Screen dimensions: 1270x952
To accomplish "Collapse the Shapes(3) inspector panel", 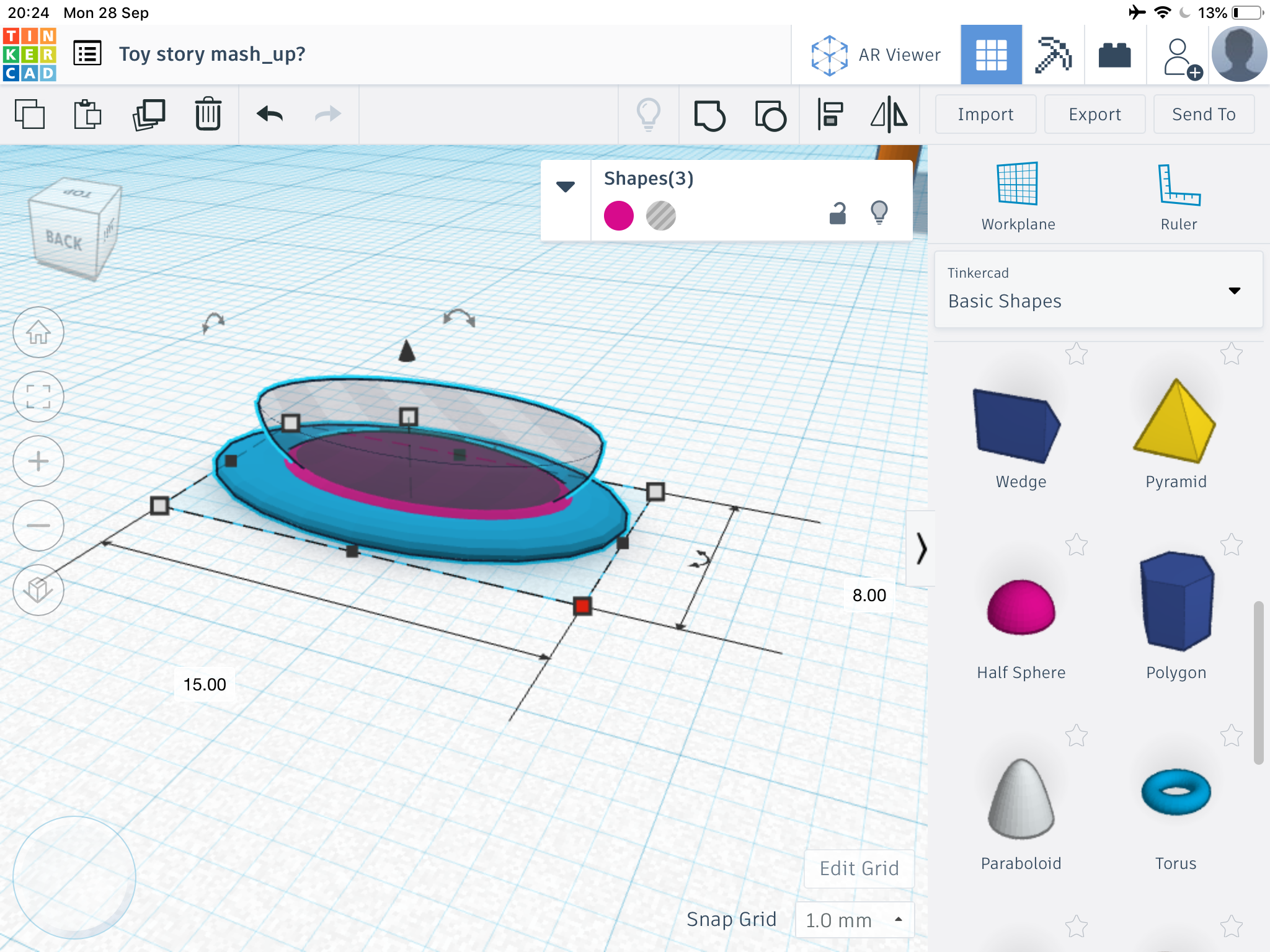I will tap(566, 186).
